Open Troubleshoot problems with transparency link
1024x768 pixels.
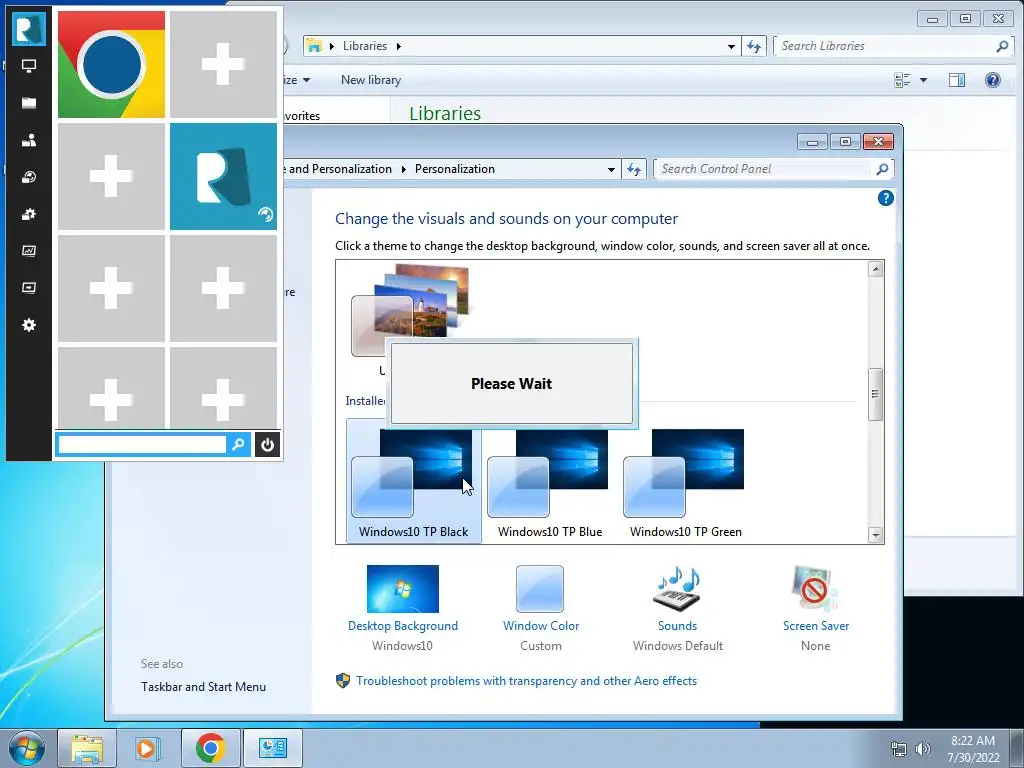point(526,681)
